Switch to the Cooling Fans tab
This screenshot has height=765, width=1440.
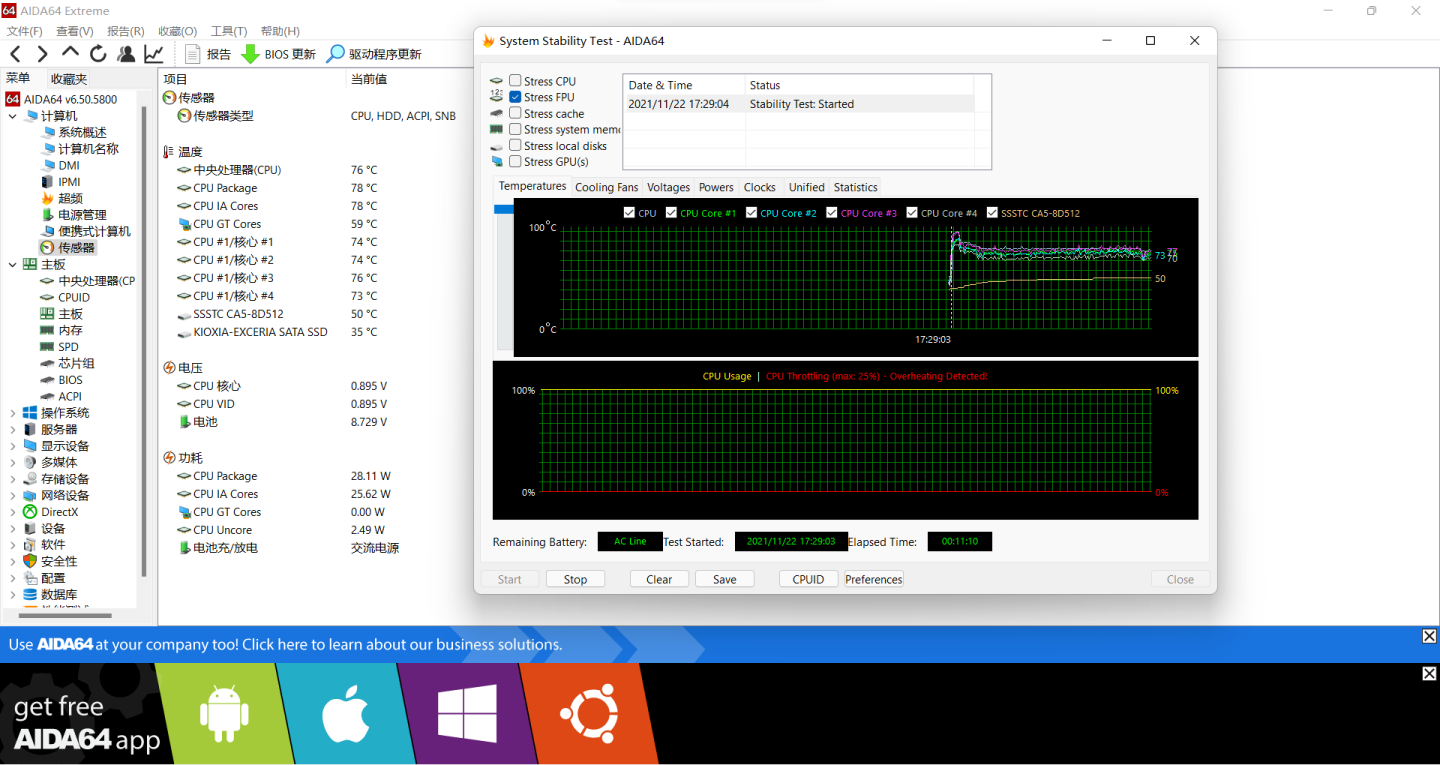pyautogui.click(x=606, y=187)
